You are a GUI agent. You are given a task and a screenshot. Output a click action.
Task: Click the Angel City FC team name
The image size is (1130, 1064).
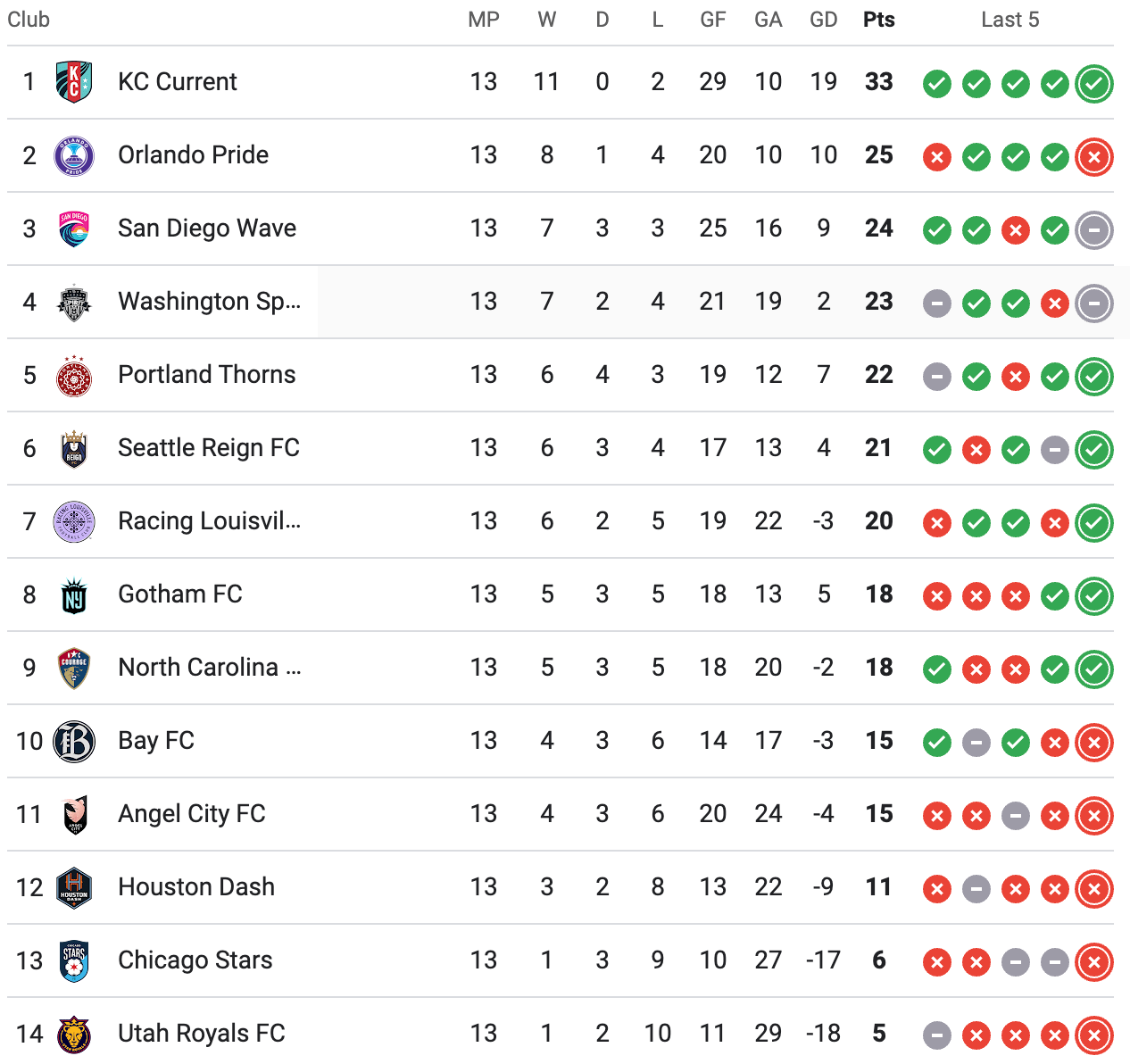[192, 814]
